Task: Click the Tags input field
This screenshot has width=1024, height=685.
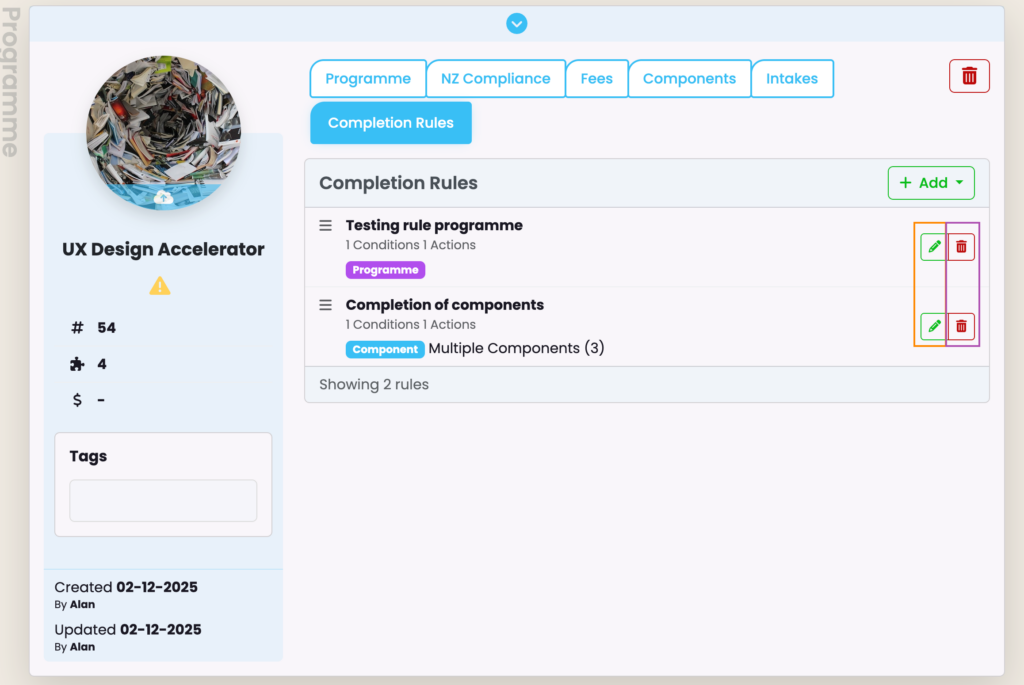Action: pos(163,500)
